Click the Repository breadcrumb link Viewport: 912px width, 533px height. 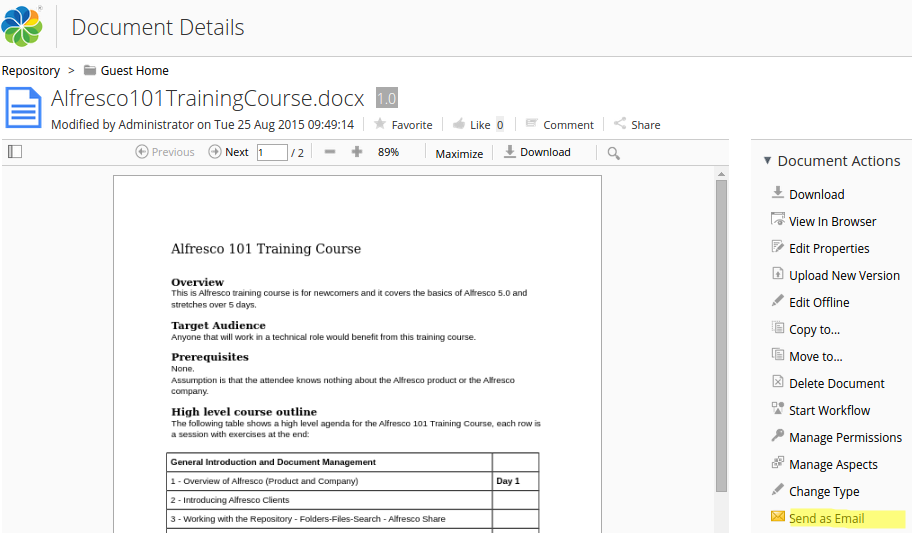[31, 71]
